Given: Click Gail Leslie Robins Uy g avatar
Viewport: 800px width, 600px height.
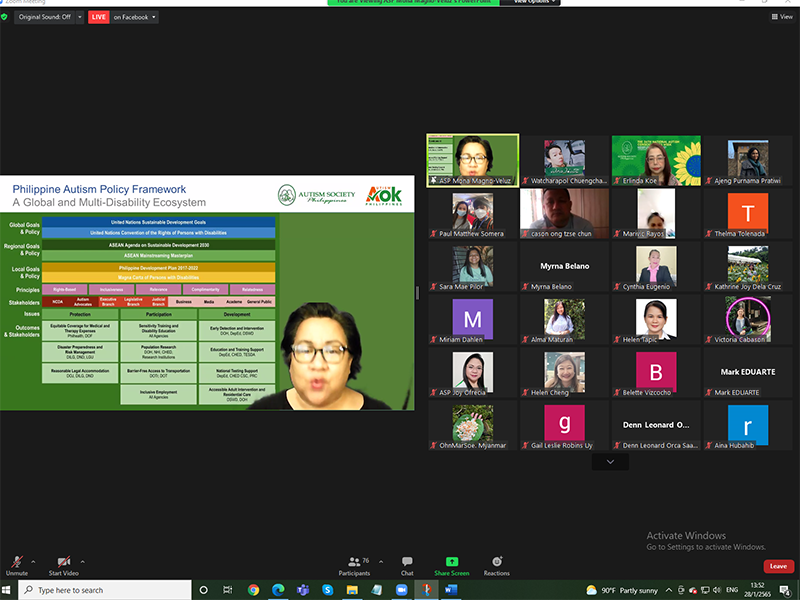Looking at the screenshot, I should tap(564, 423).
